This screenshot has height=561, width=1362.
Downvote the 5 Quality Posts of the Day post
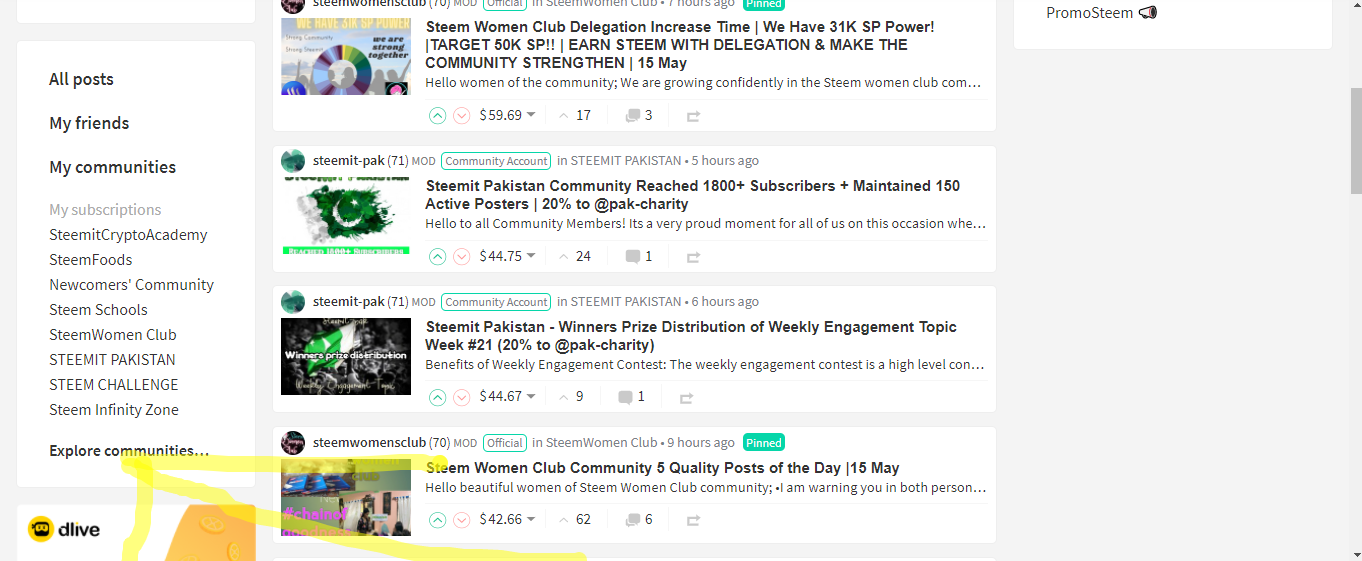[x=462, y=520]
